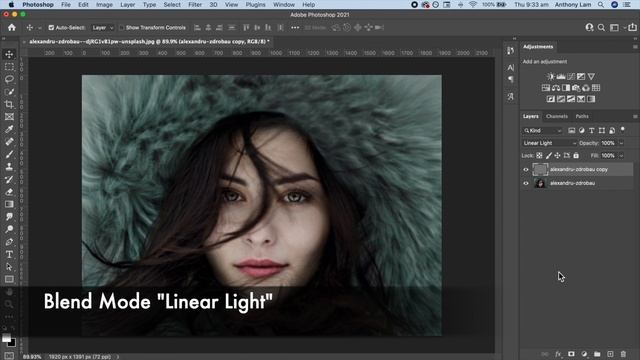Viewport: 640px width, 360px height.
Task: Select the Crop tool
Action: coord(9,104)
